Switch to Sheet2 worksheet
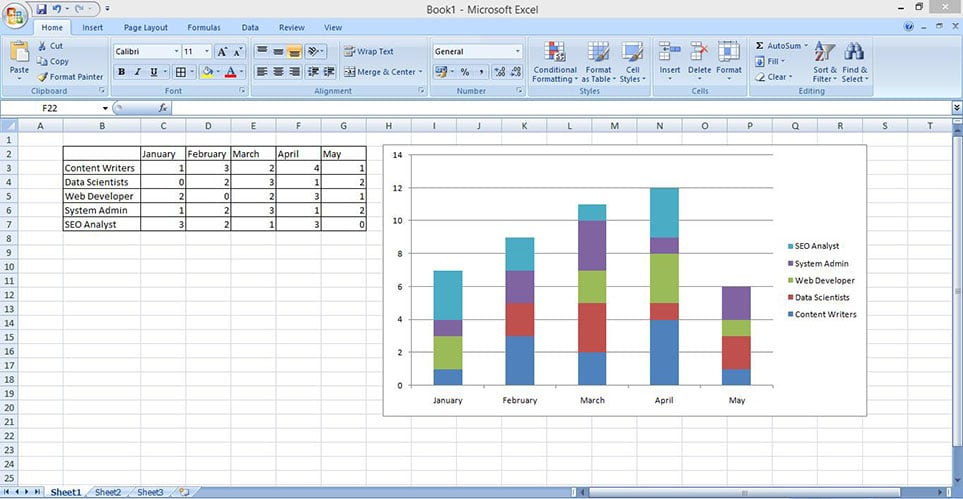The image size is (963, 499). [x=108, y=492]
